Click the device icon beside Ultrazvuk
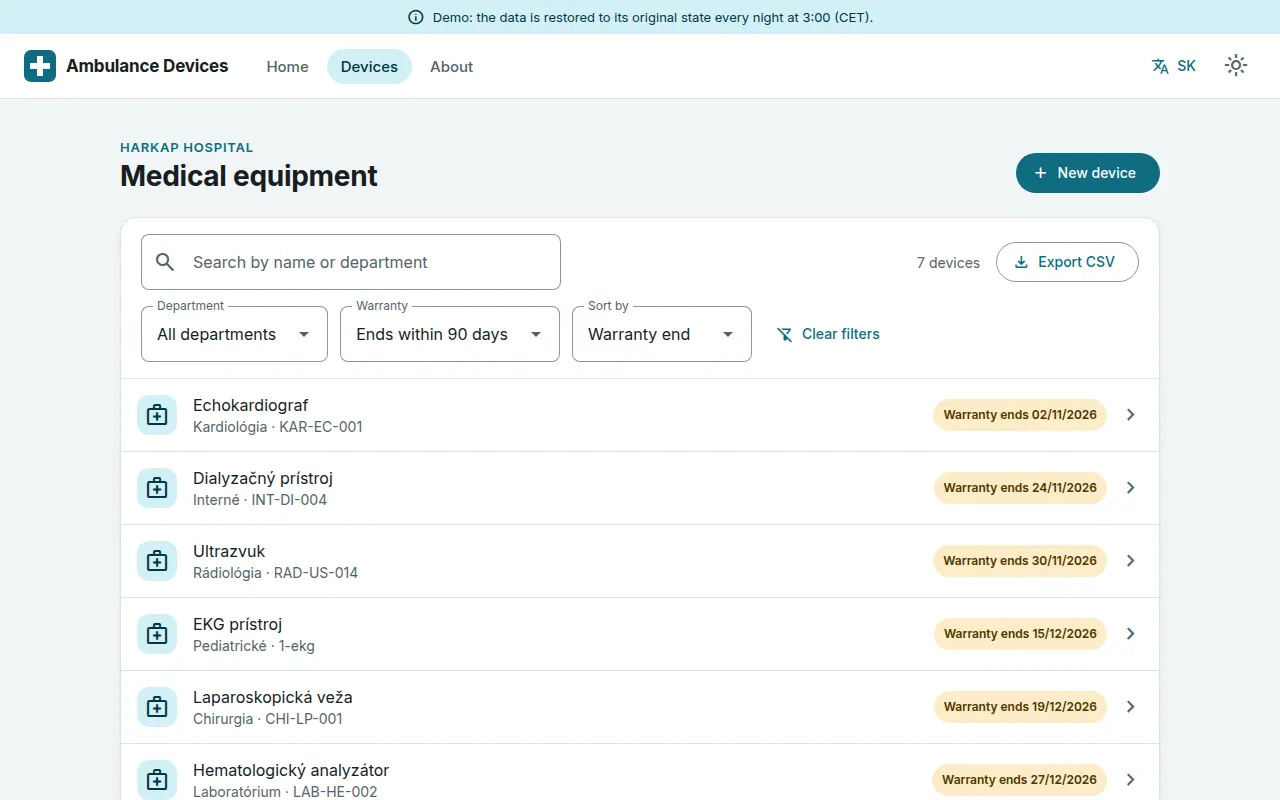Image resolution: width=1280 pixels, height=800 pixels. [x=157, y=561]
